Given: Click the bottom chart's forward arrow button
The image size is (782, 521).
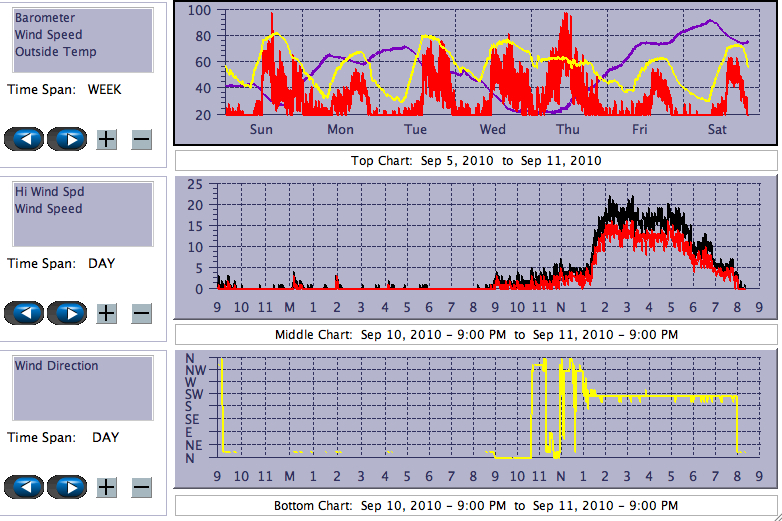Looking at the screenshot, I should pos(68,487).
